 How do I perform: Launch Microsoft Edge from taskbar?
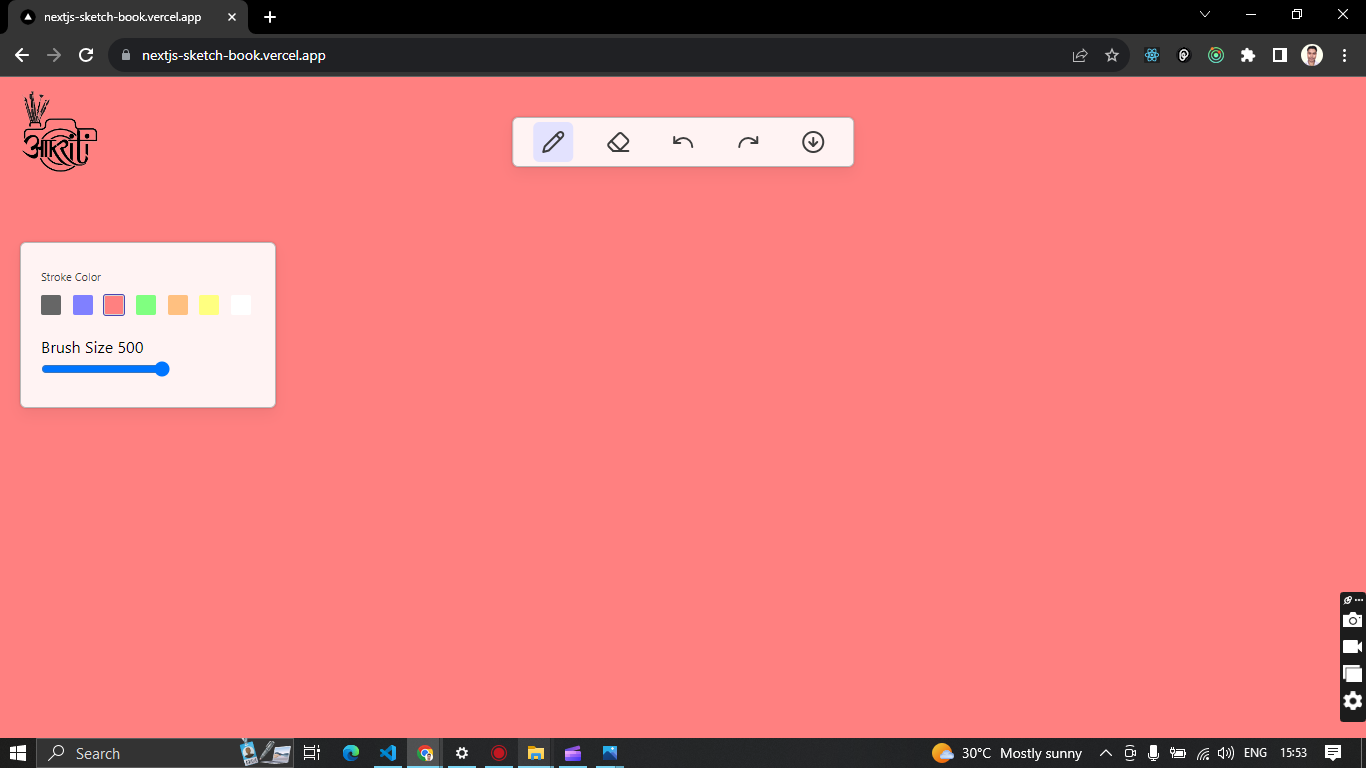[351, 753]
